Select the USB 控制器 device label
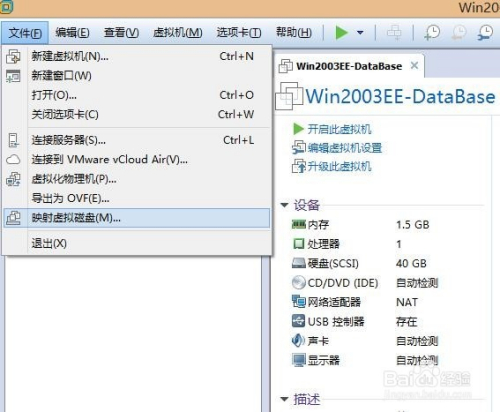Viewport: 500px width, 412px height. [336, 321]
